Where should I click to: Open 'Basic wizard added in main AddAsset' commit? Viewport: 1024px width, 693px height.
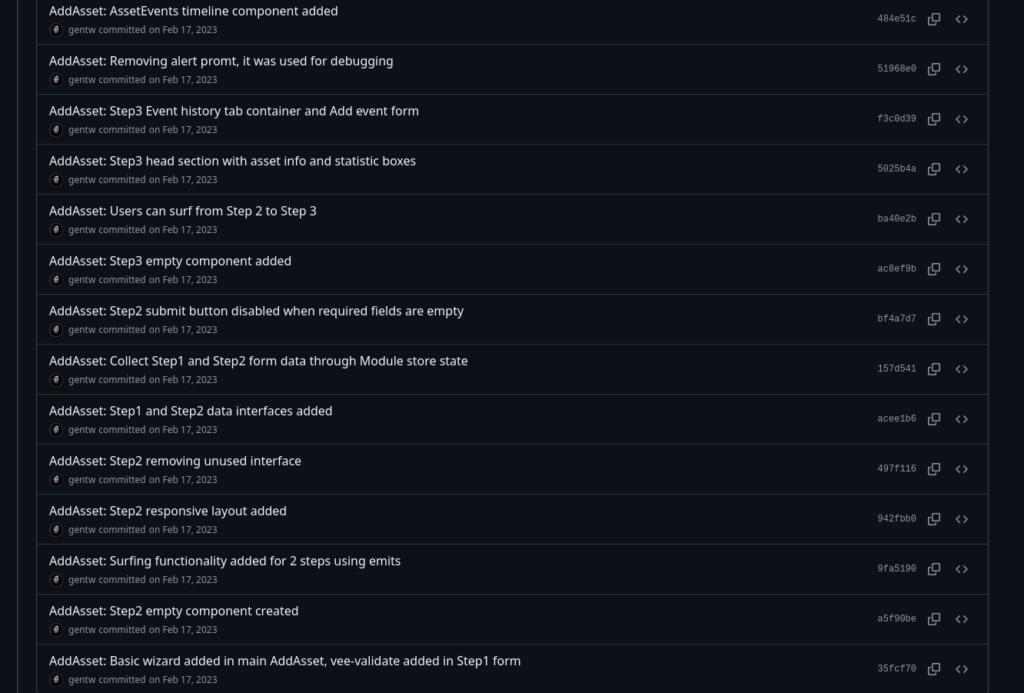pyautogui.click(x=285, y=661)
